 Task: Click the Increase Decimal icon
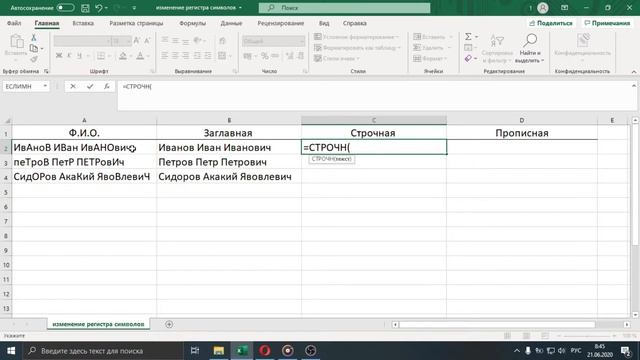click(289, 56)
